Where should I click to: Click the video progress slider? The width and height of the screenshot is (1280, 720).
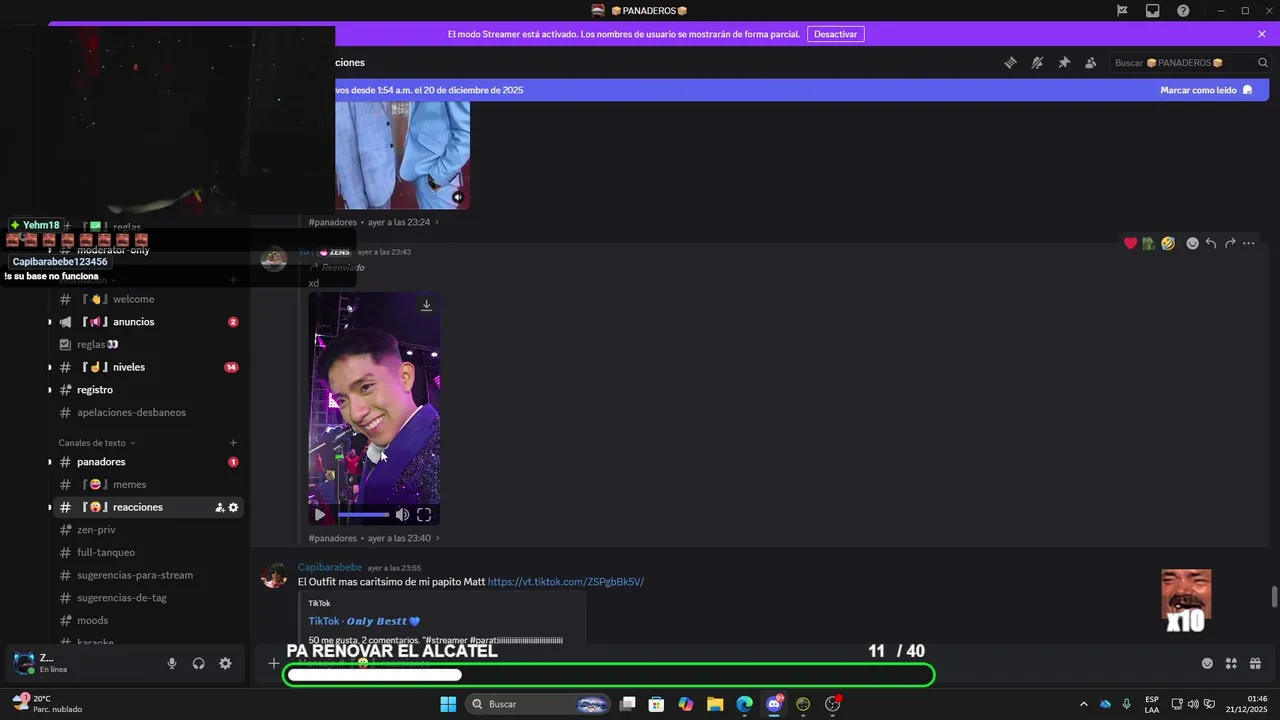(363, 515)
